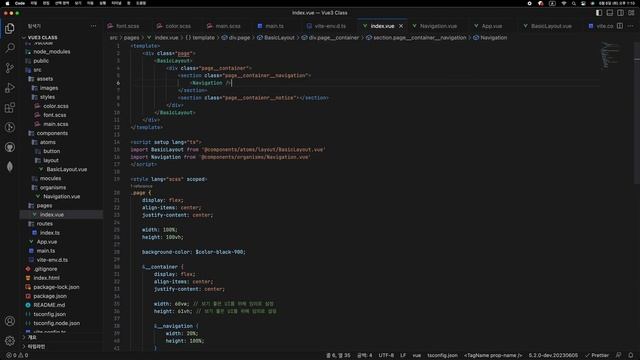640x360 pixels.
Task: Collapse the src folder in explorer
Action: 37,70
